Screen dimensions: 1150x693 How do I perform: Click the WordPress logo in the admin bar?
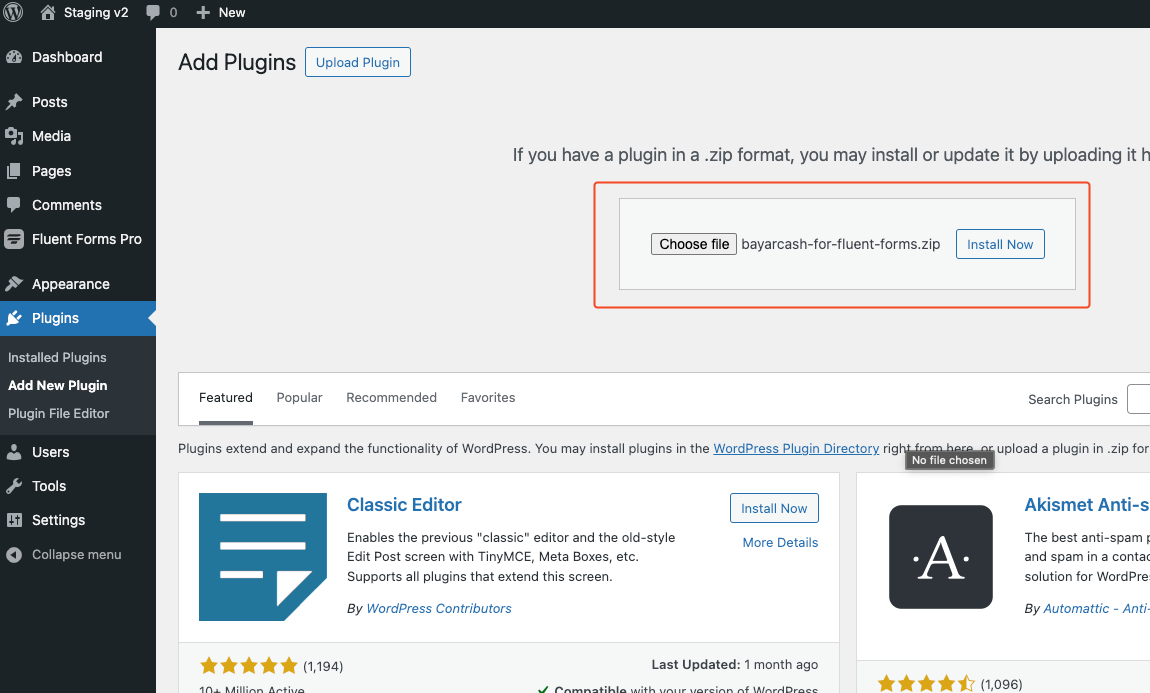click(x=13, y=12)
